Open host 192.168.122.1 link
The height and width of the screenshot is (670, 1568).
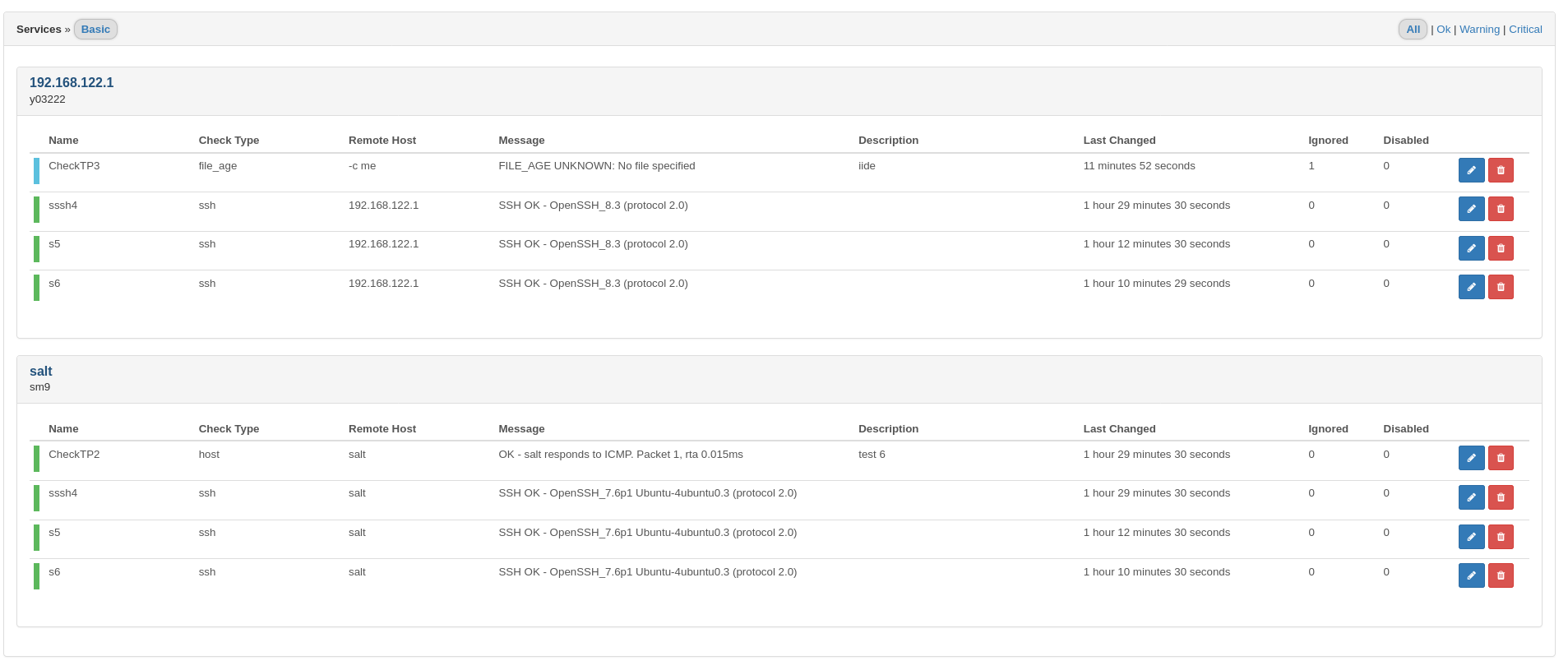tap(72, 83)
